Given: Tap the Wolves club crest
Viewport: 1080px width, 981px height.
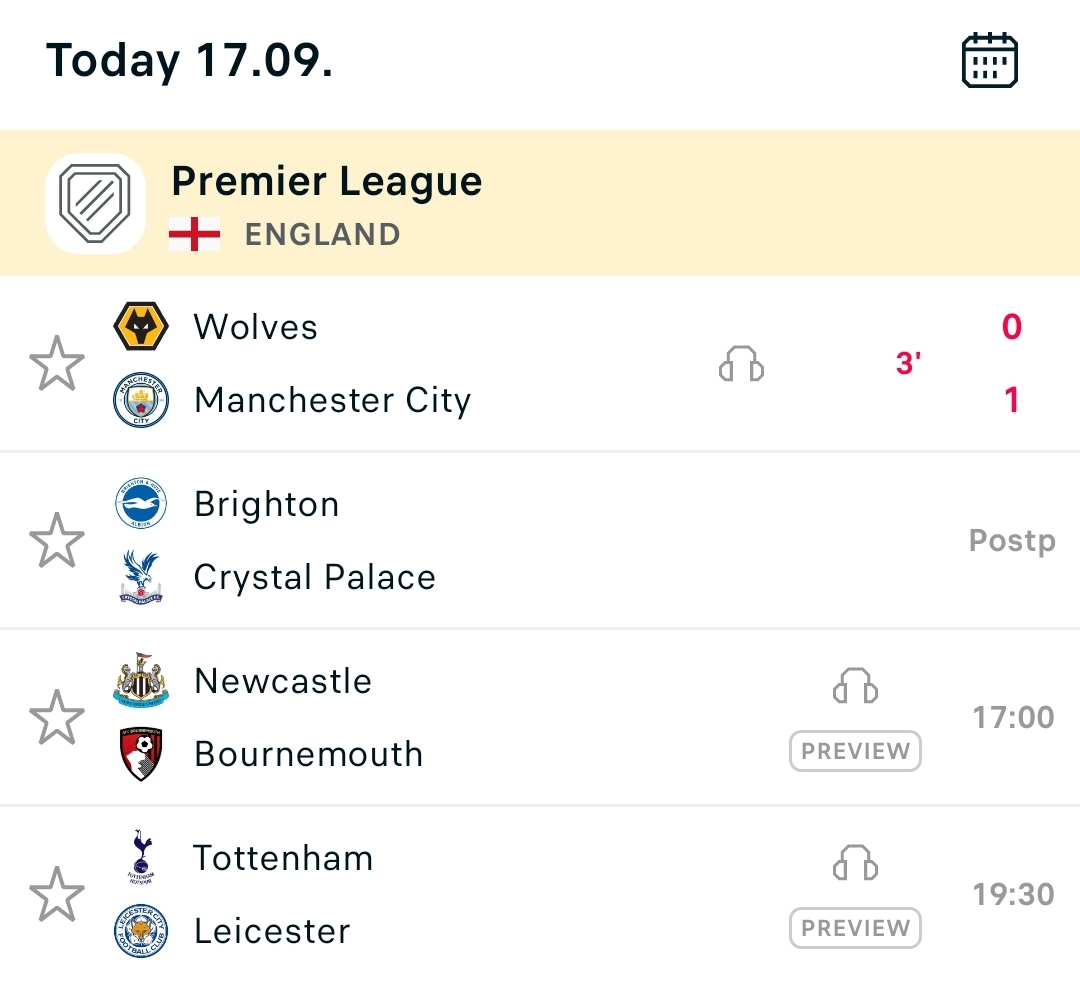Looking at the screenshot, I should click(x=141, y=327).
